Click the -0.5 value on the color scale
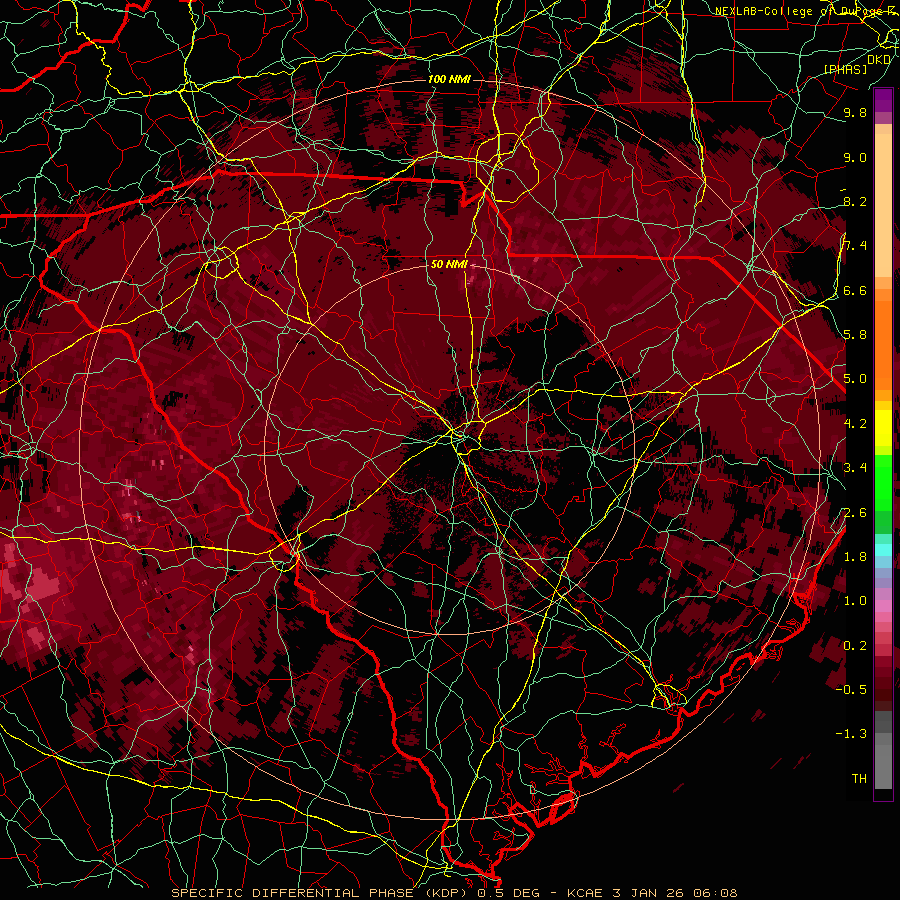 (851, 690)
